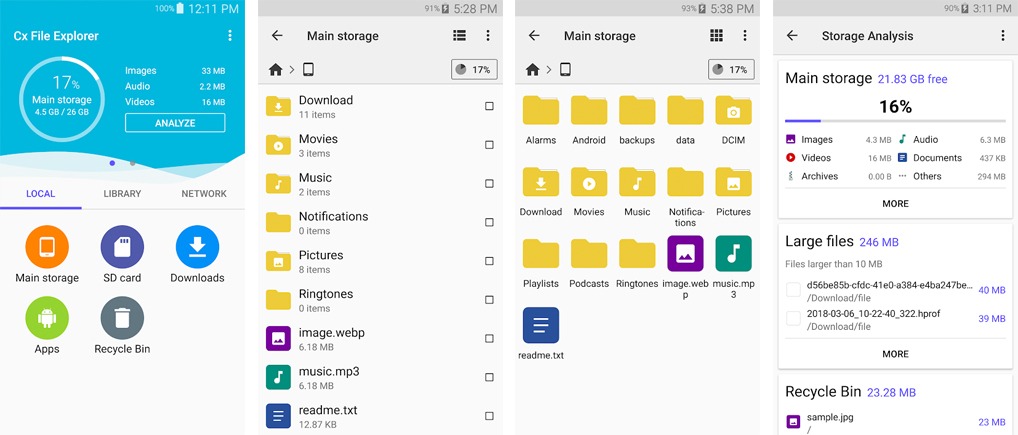Open three-dot menu beside list view icon
Image resolution: width=1018 pixels, height=435 pixels.
pyautogui.click(x=488, y=36)
